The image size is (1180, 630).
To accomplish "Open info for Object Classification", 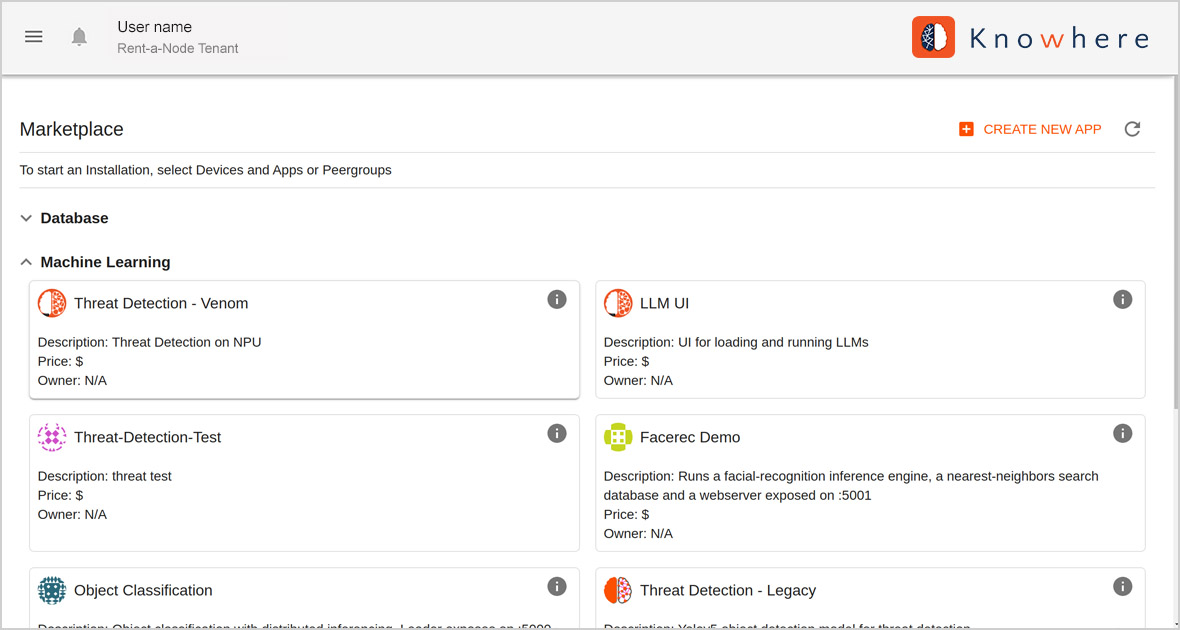I will (x=557, y=586).
